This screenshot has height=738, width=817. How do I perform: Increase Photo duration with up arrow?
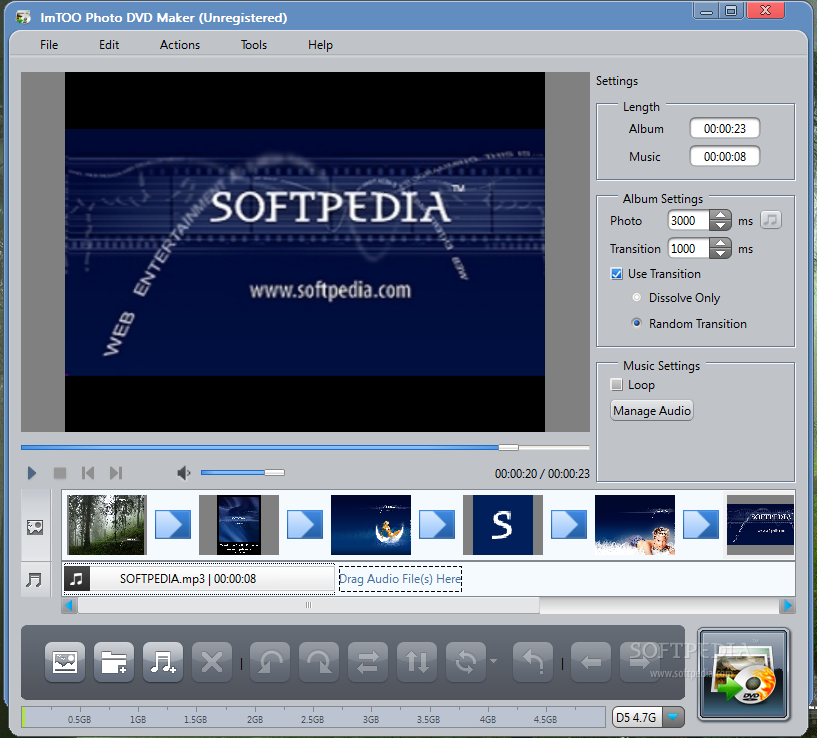point(720,215)
